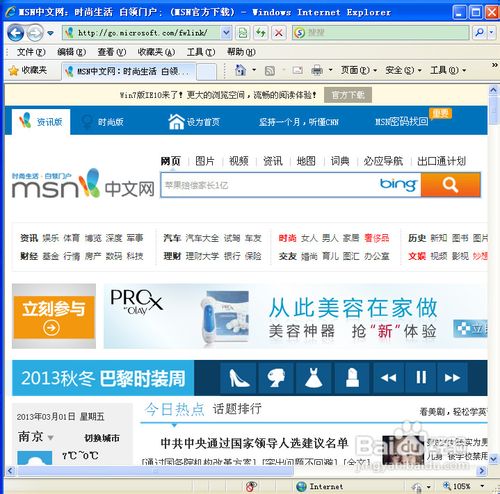Image resolution: width=500 pixels, height=494 pixels.
Task: Click the fast-forward next slide button
Action: [x=452, y=378]
